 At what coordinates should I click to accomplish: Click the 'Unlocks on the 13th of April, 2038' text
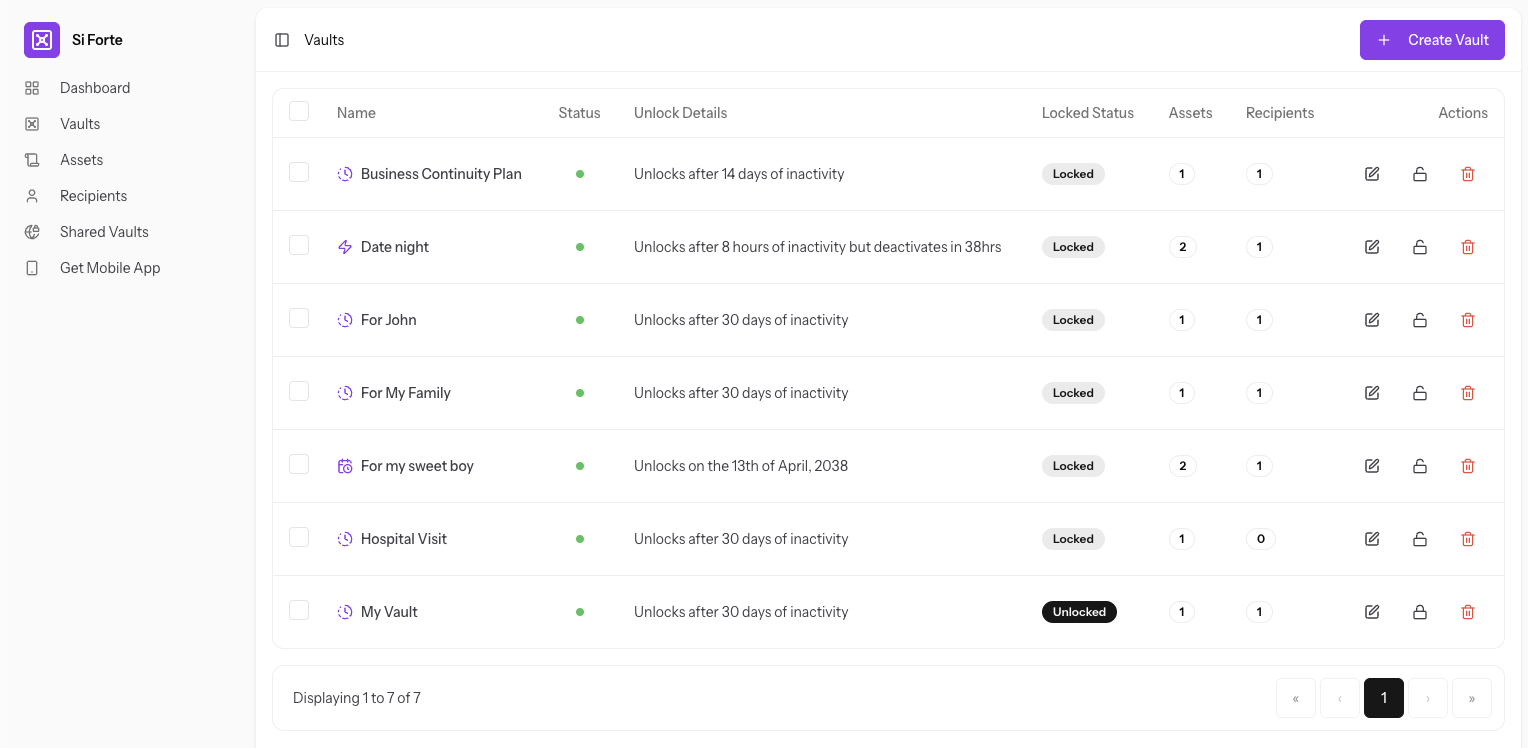click(x=741, y=466)
